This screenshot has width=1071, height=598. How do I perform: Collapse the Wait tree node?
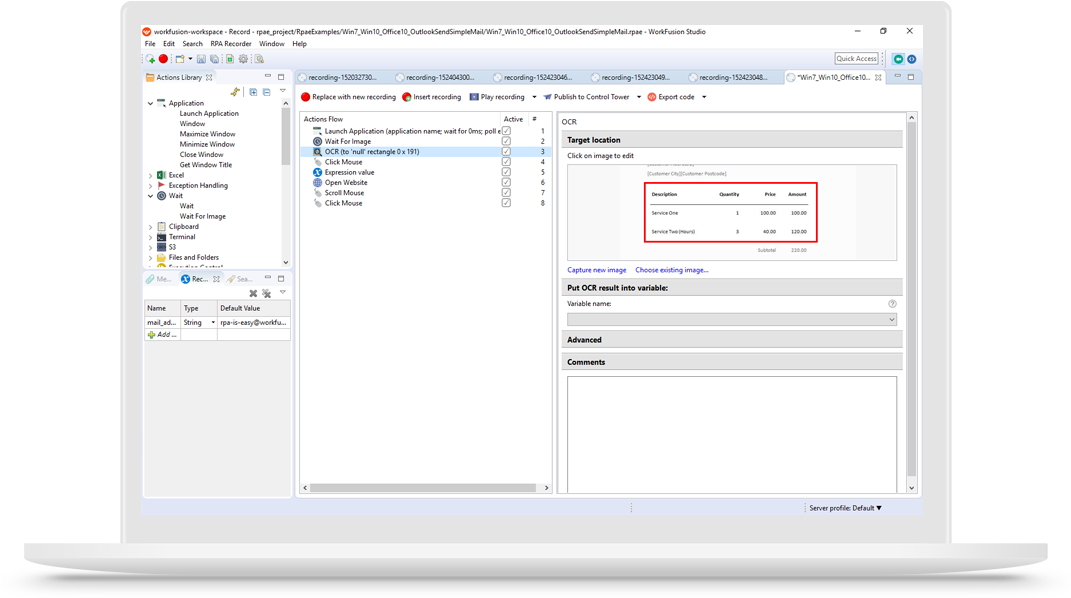point(150,196)
